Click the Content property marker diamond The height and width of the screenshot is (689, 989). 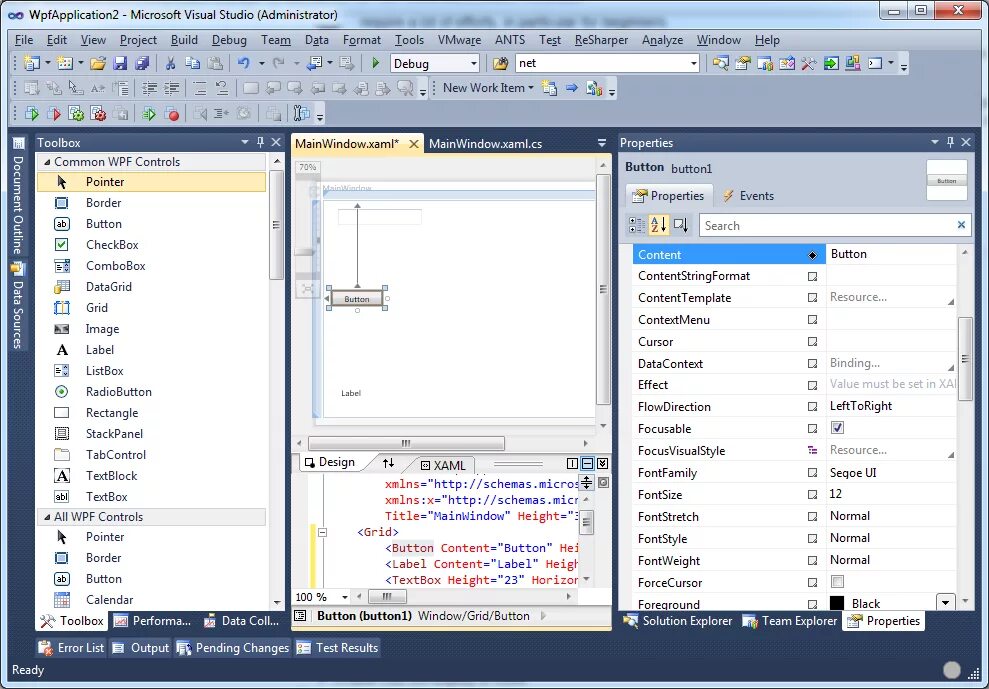(812, 255)
